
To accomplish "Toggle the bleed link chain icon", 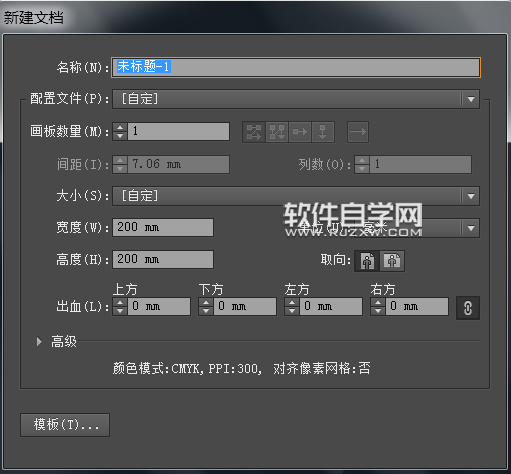I will coord(468,308).
